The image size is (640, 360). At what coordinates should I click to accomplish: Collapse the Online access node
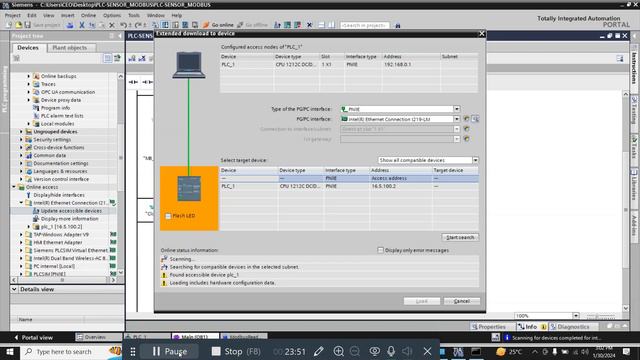click(x=14, y=187)
